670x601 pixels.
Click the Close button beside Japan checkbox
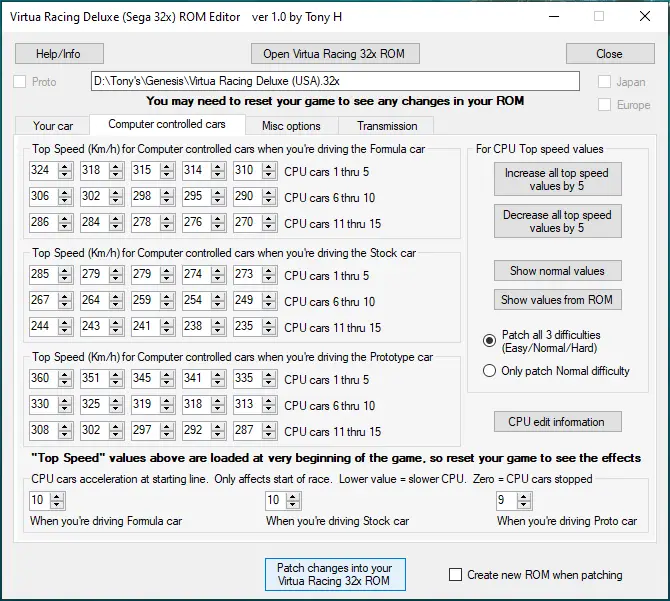pos(610,54)
